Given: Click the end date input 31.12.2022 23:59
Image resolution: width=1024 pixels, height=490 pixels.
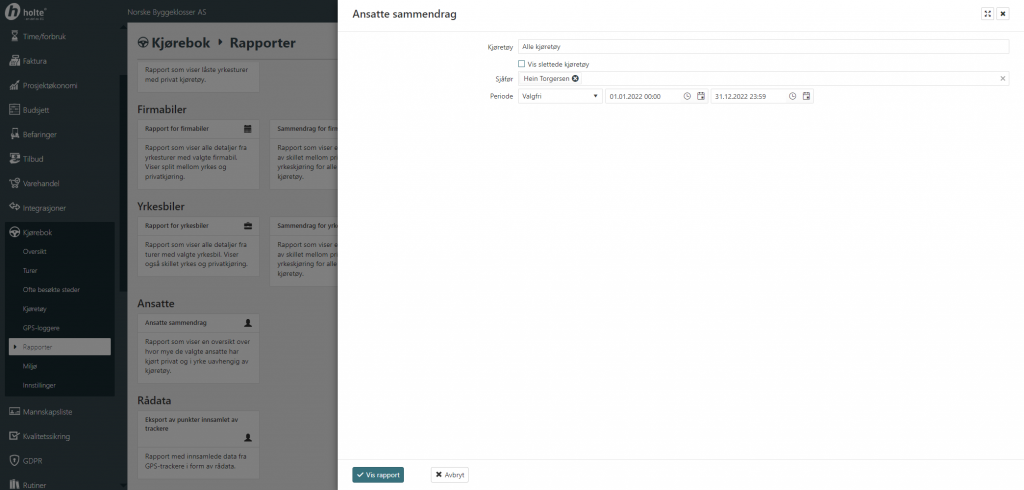Looking at the screenshot, I should tap(747, 96).
